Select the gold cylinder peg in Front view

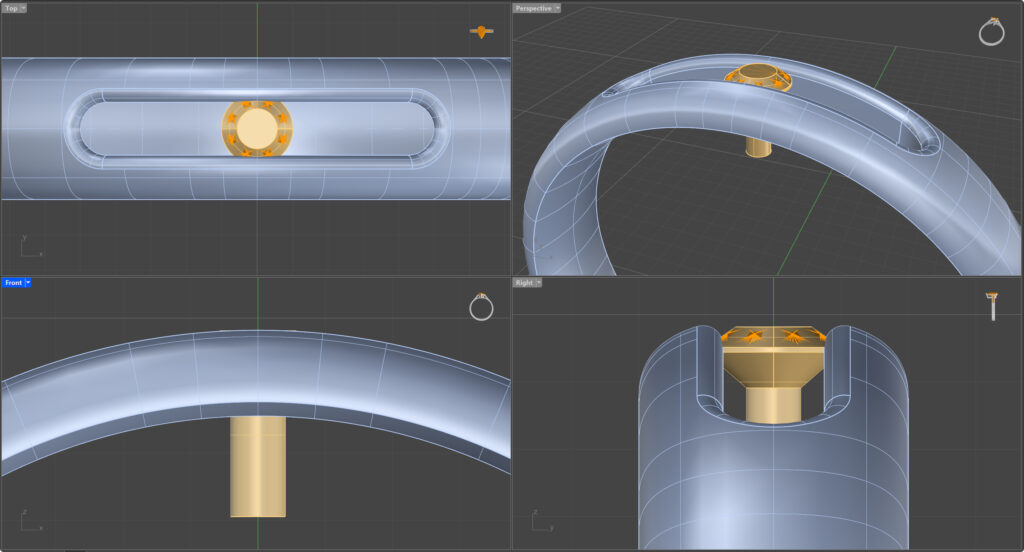coord(258,466)
